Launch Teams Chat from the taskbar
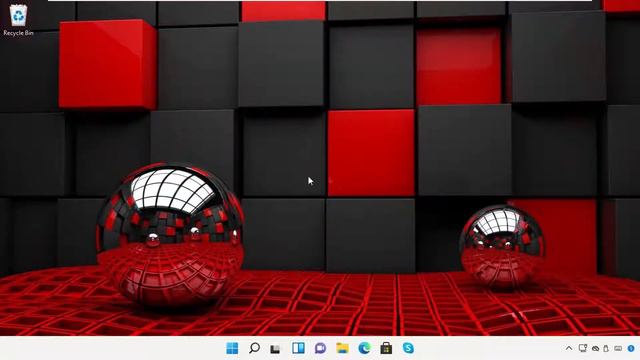The height and width of the screenshot is (360, 640). click(320, 348)
